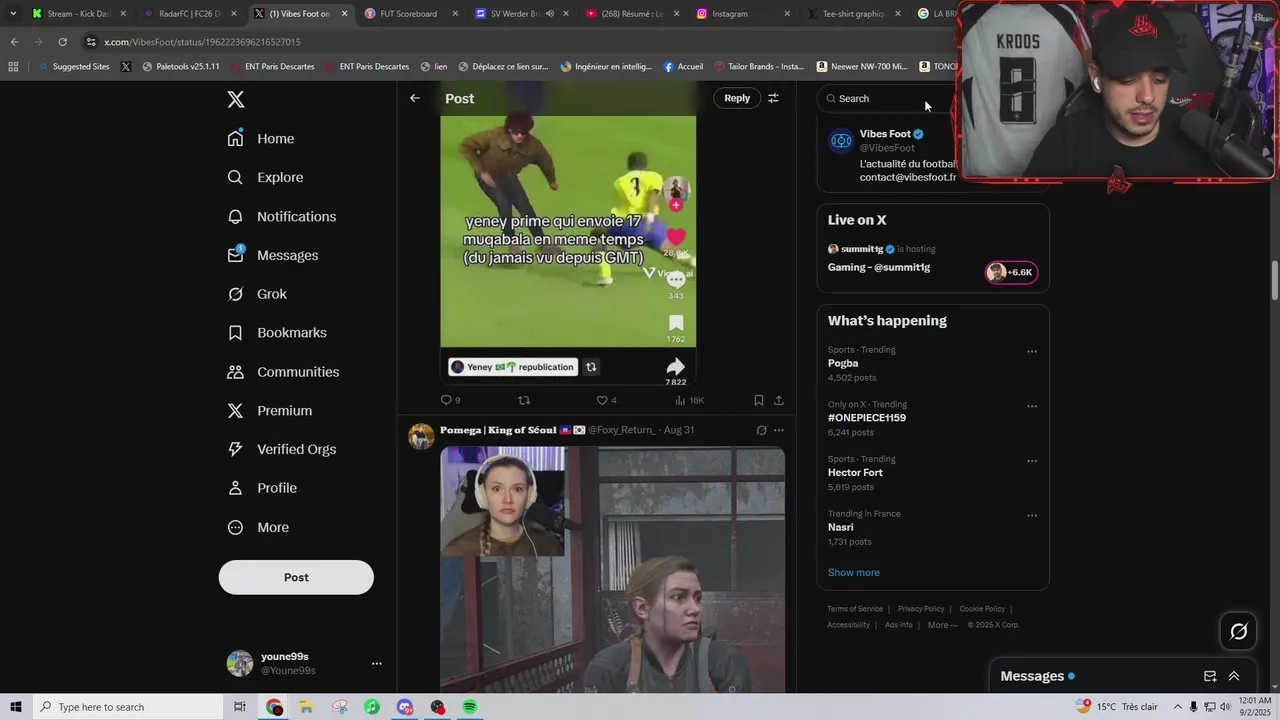The height and width of the screenshot is (720, 1280).
Task: Like the reply with 4 likes
Action: point(606,400)
